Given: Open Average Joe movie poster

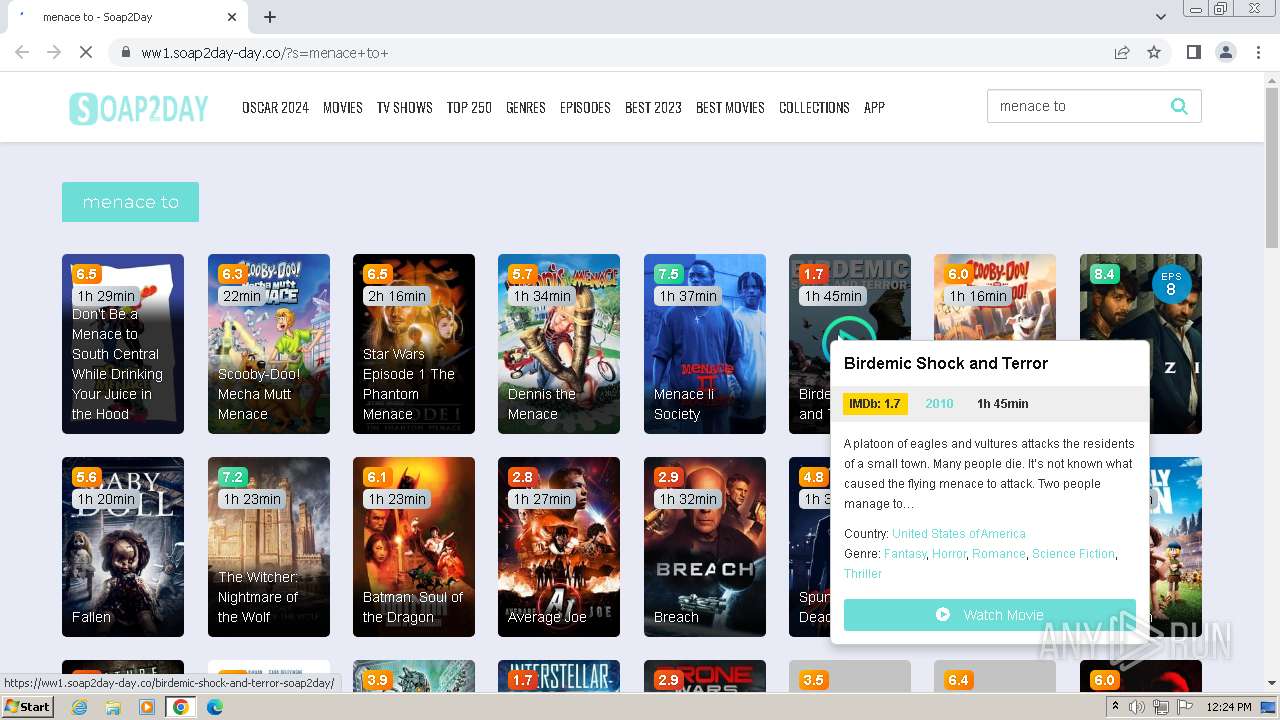Looking at the screenshot, I should click(x=559, y=547).
